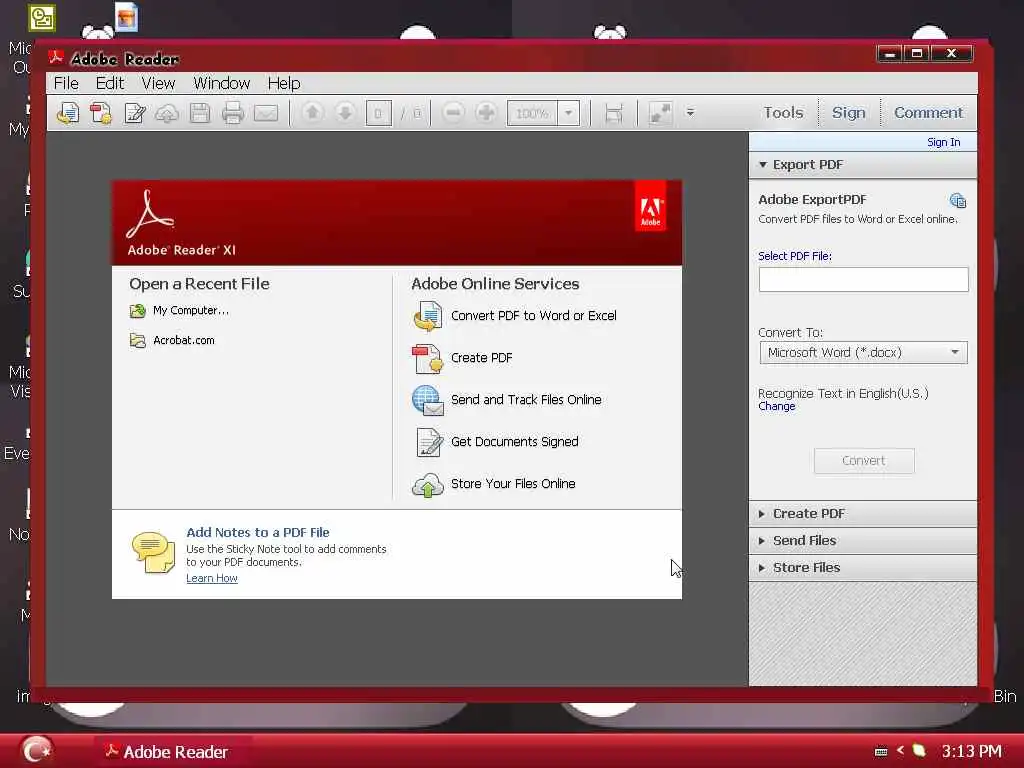Click the page number field in the toolbar
Image resolution: width=1024 pixels, height=768 pixels.
pyautogui.click(x=378, y=114)
